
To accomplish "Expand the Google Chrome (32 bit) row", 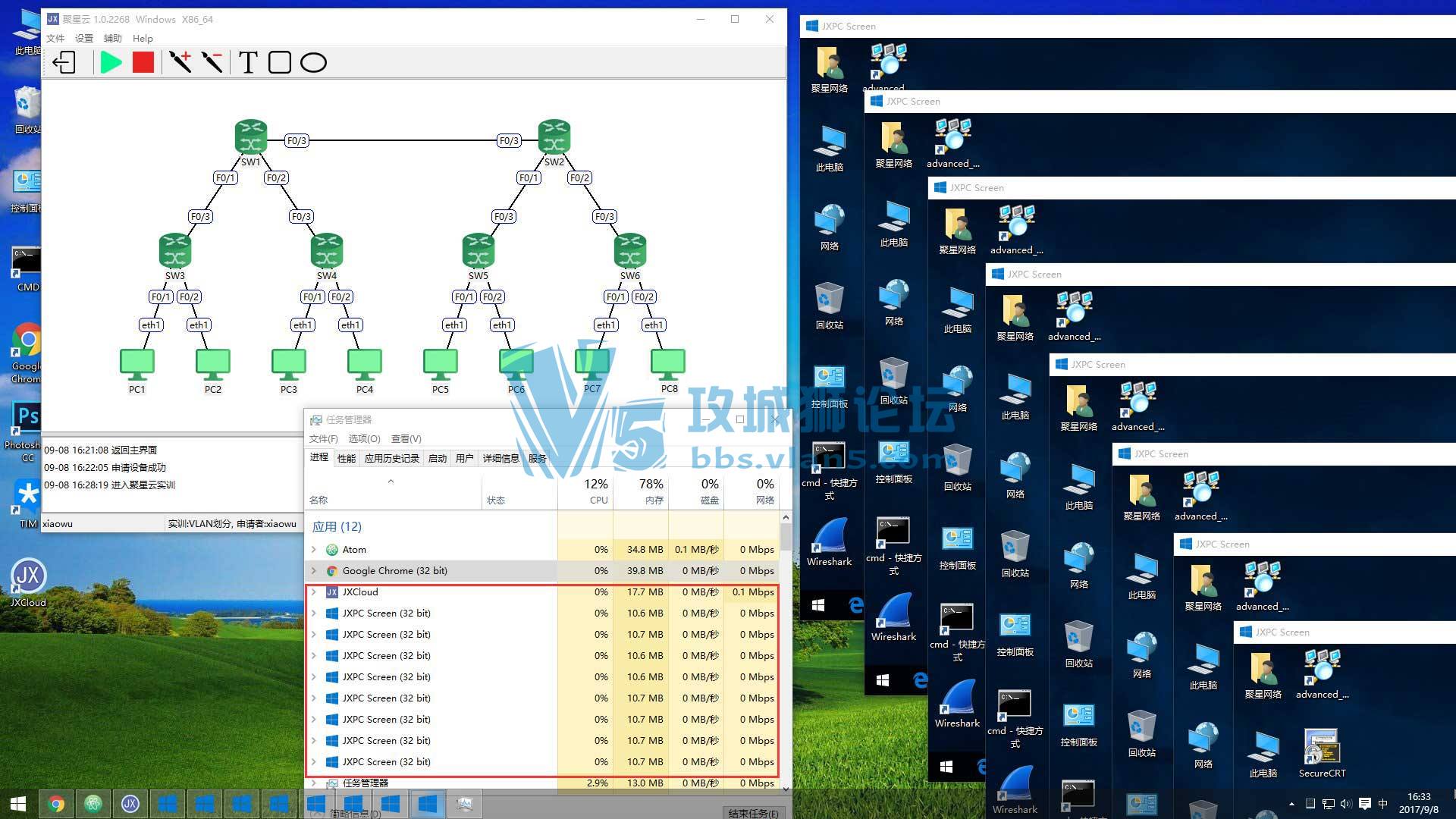I will (314, 571).
